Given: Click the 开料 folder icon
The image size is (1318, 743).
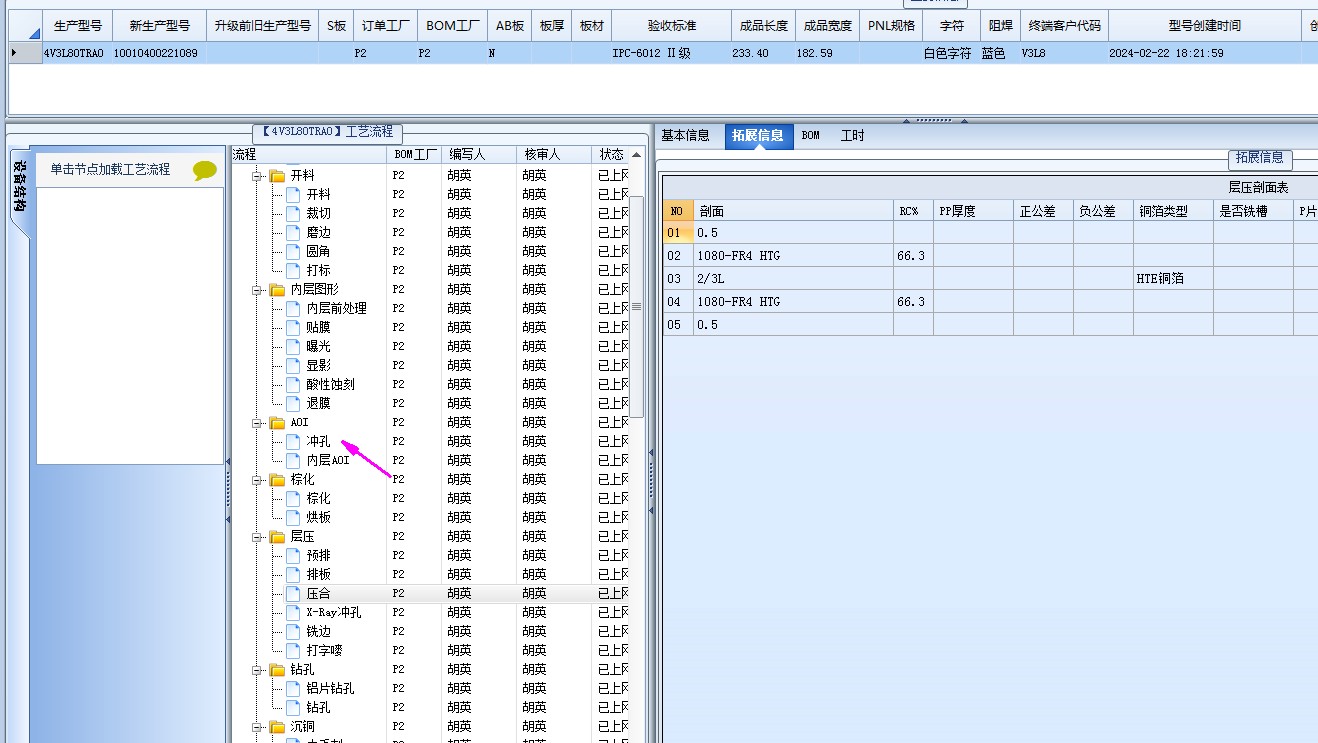Looking at the screenshot, I should [277, 175].
